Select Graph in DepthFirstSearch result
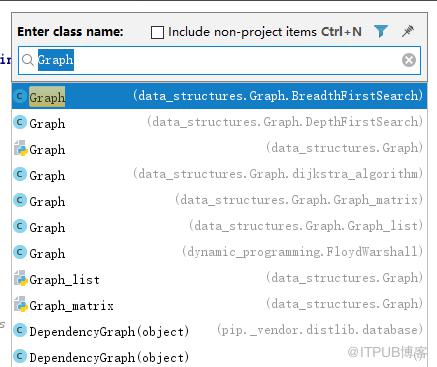 (219, 122)
